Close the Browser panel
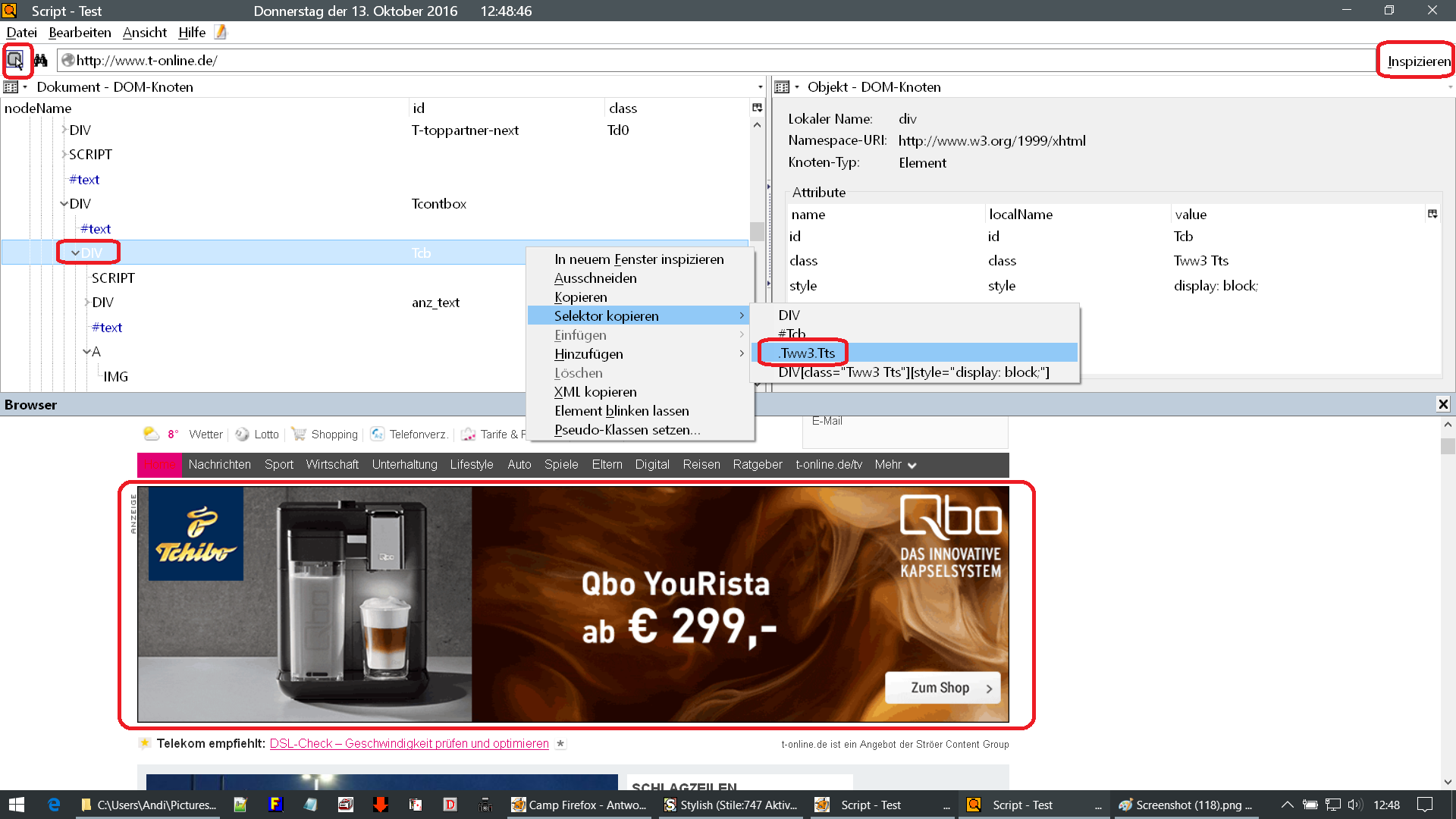Image resolution: width=1456 pixels, height=819 pixels. [1443, 404]
